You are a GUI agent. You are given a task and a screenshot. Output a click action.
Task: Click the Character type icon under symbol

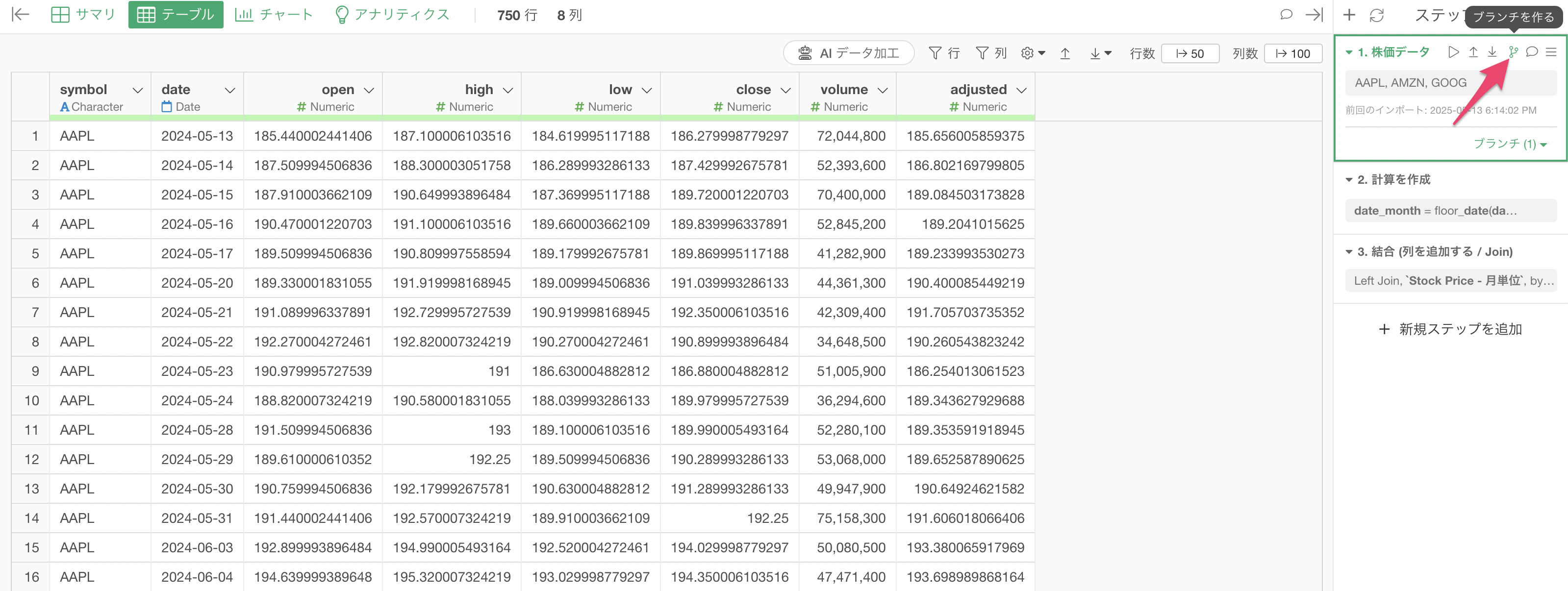click(65, 107)
